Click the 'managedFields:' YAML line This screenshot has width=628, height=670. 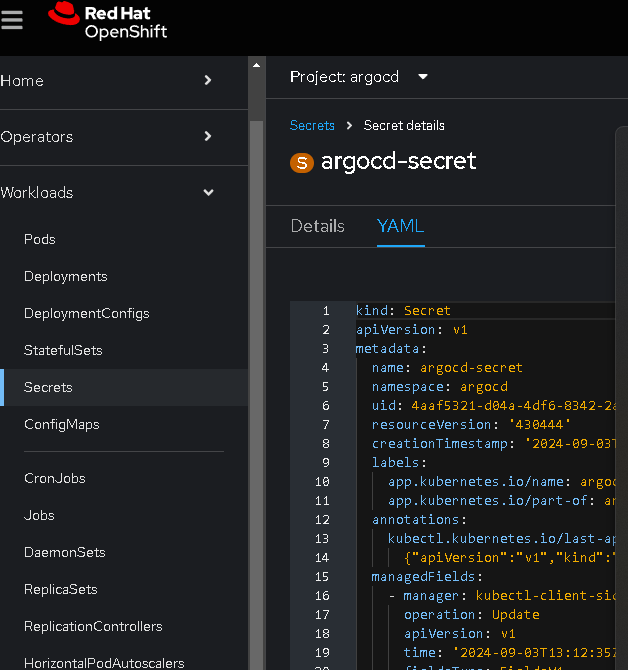click(x=427, y=576)
